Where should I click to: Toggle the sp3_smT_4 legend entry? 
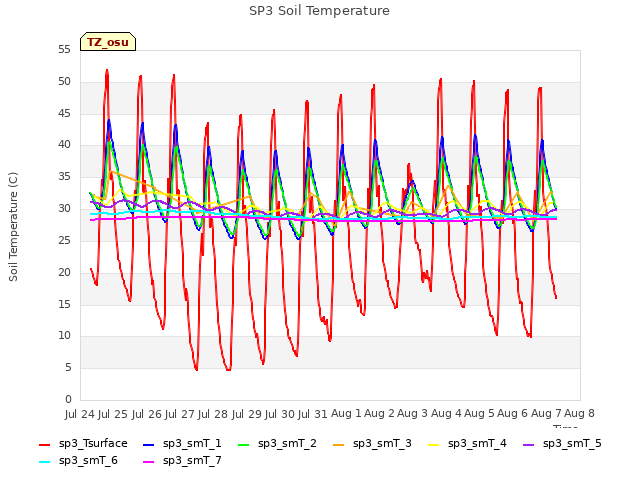pyautogui.click(x=467, y=444)
